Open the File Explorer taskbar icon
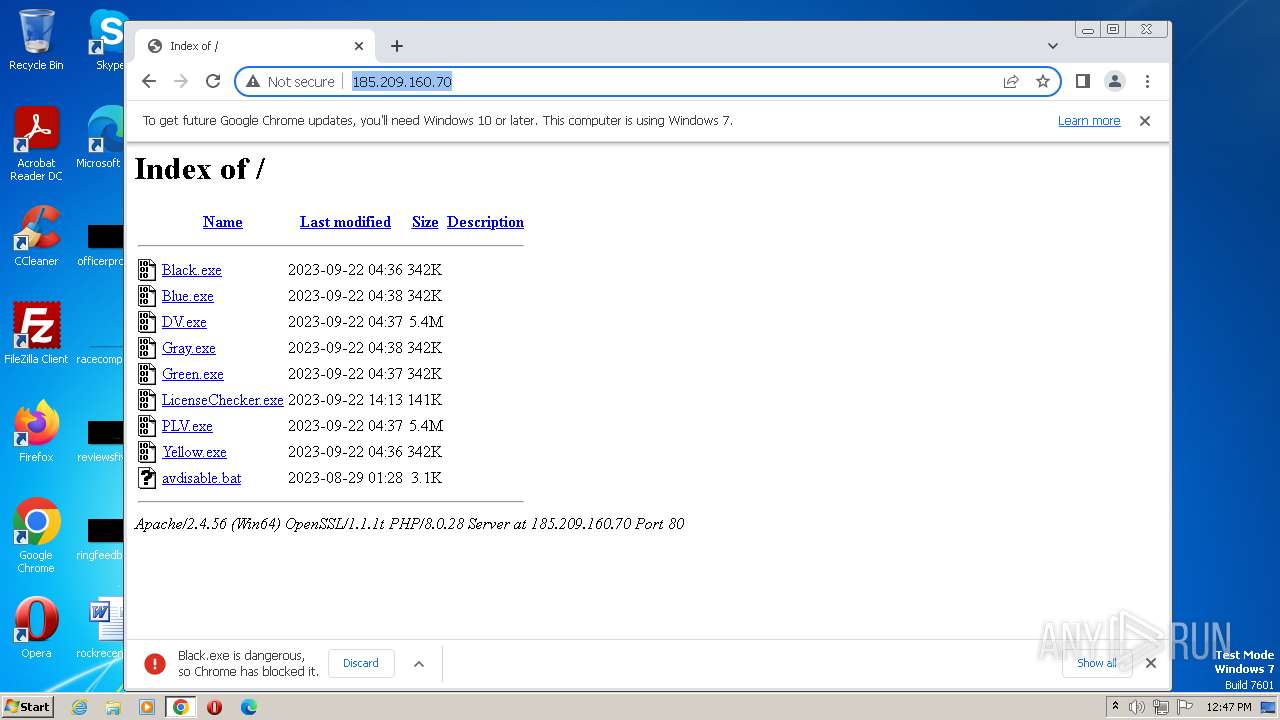This screenshot has width=1280, height=720. [x=113, y=707]
